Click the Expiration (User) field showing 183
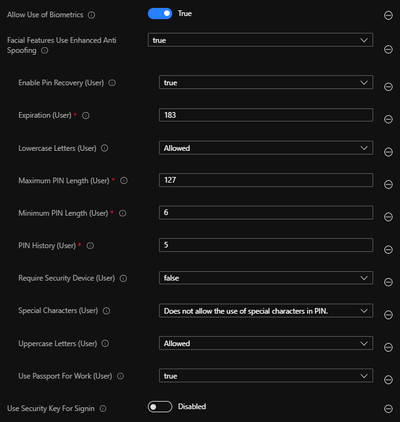The width and height of the screenshot is (400, 422). pos(266,115)
